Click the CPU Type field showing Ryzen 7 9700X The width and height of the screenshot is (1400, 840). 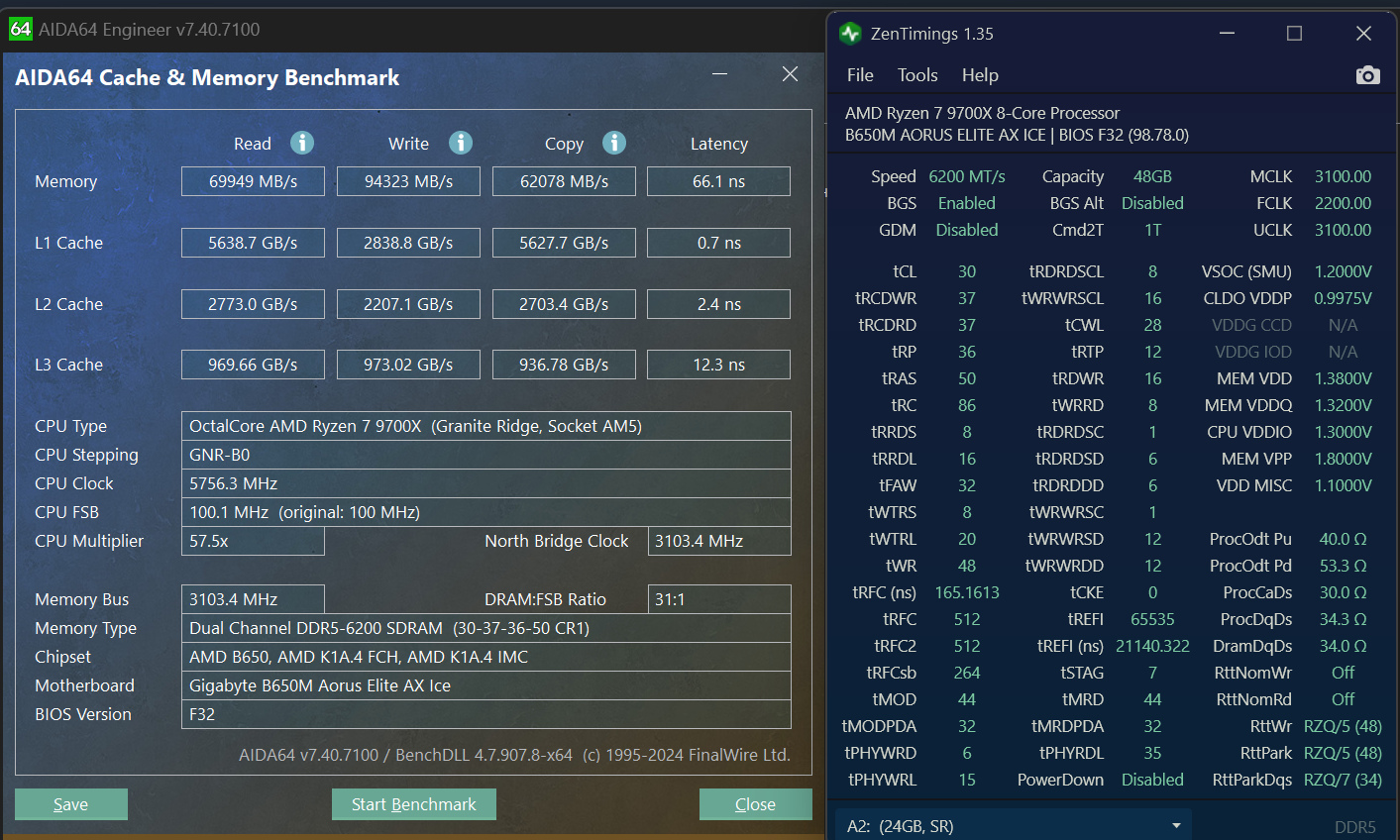click(x=486, y=426)
